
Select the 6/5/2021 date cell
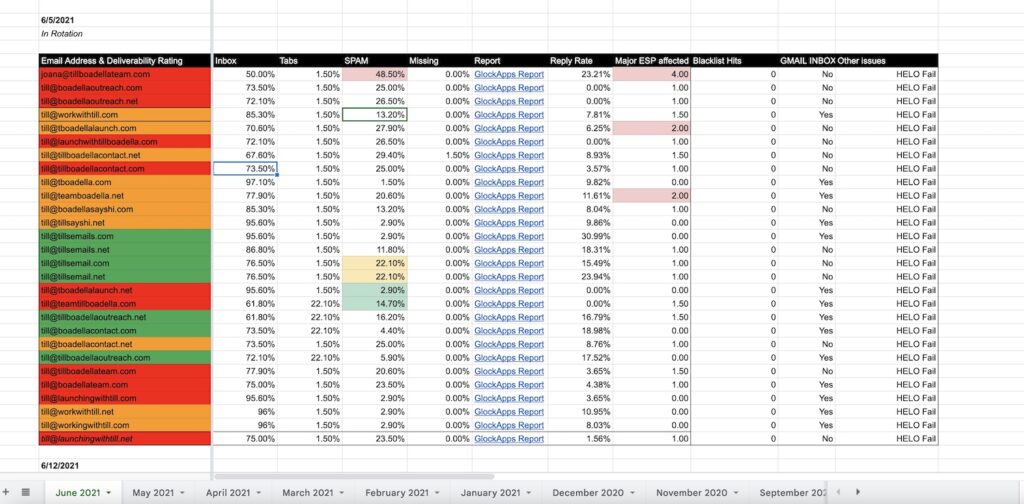[x=125, y=20]
